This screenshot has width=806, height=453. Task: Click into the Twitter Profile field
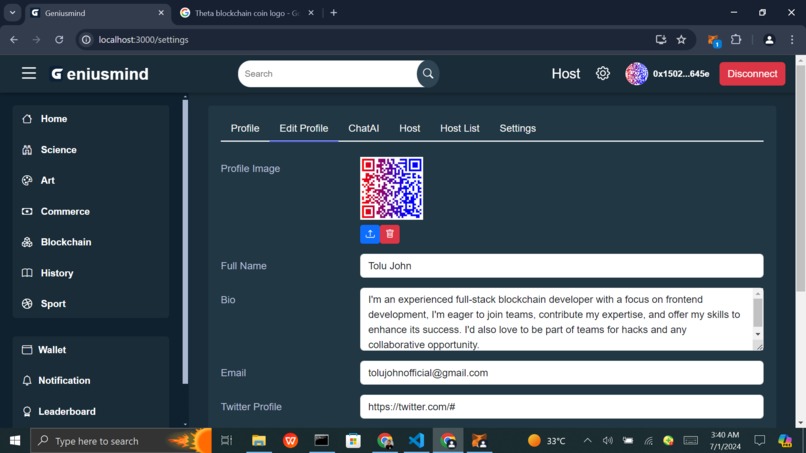tap(561, 407)
